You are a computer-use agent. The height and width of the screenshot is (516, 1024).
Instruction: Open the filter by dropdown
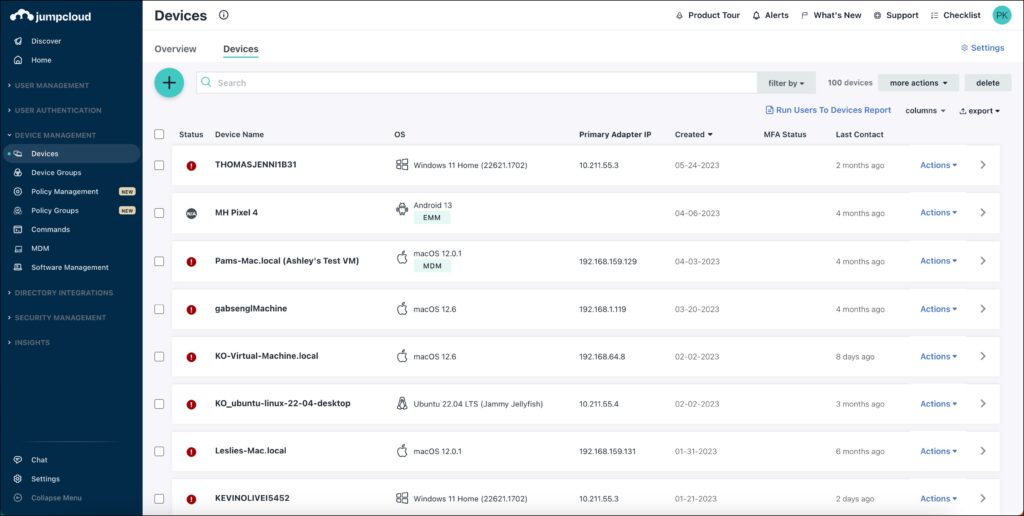[x=786, y=83]
